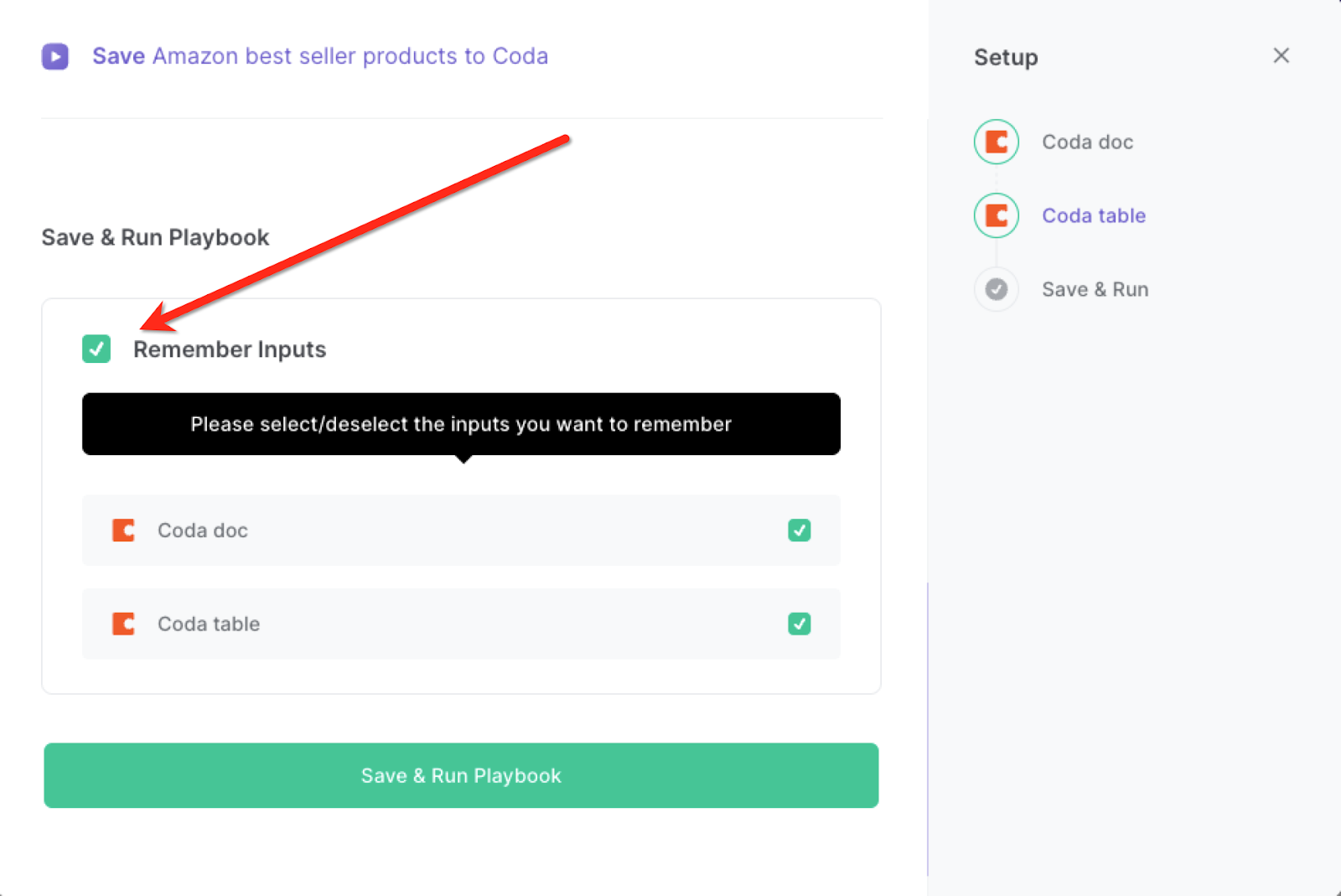
Task: Uncheck the Remember Inputs checkbox
Action: pos(96,349)
